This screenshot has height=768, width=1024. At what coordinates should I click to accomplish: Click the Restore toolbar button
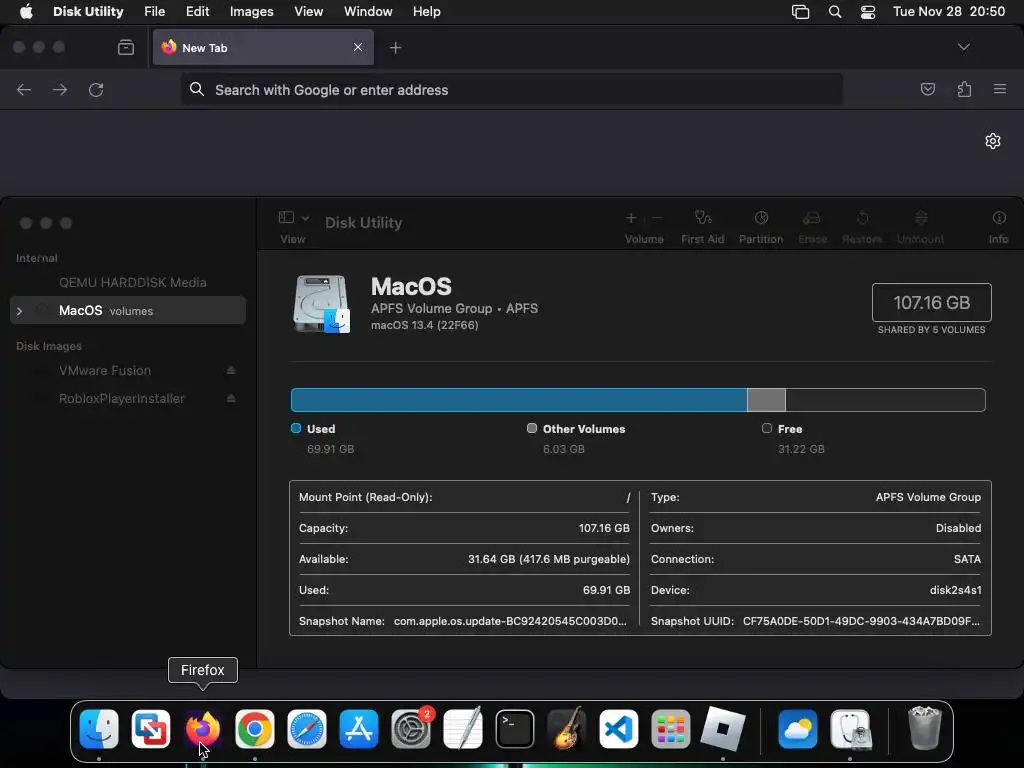click(x=862, y=227)
